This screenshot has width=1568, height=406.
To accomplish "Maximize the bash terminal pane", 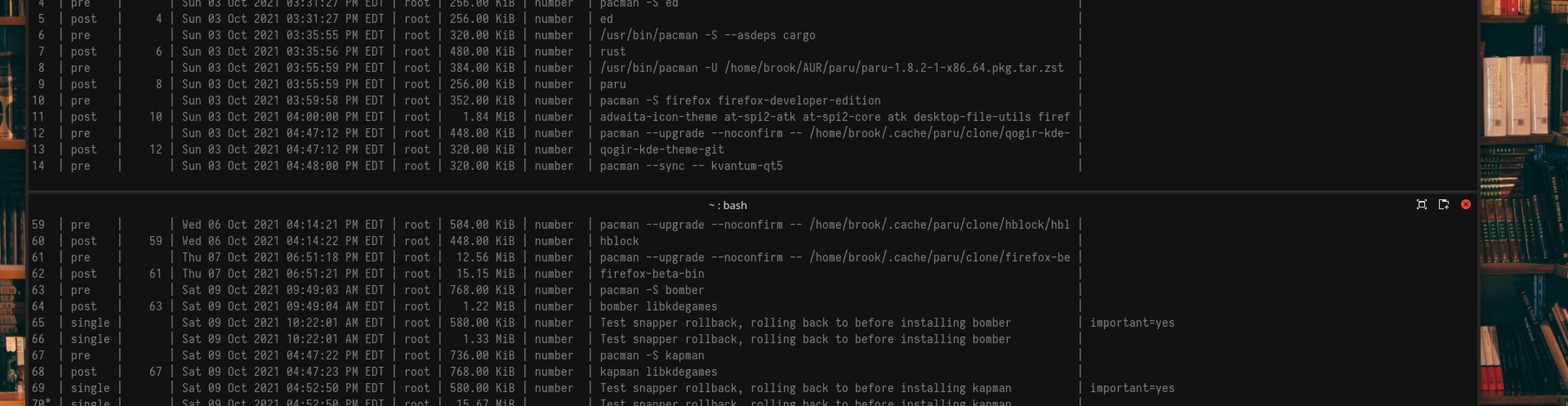I will click(x=1421, y=205).
